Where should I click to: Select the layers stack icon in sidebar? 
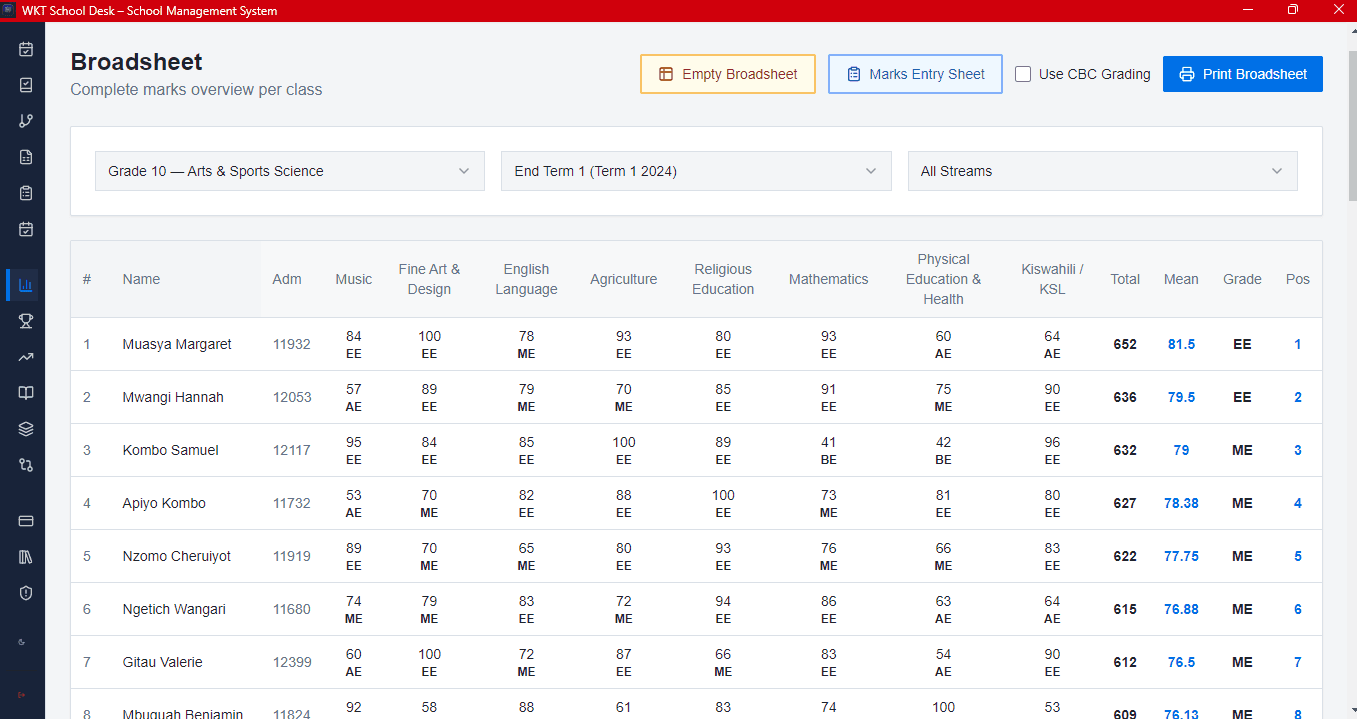(24, 429)
